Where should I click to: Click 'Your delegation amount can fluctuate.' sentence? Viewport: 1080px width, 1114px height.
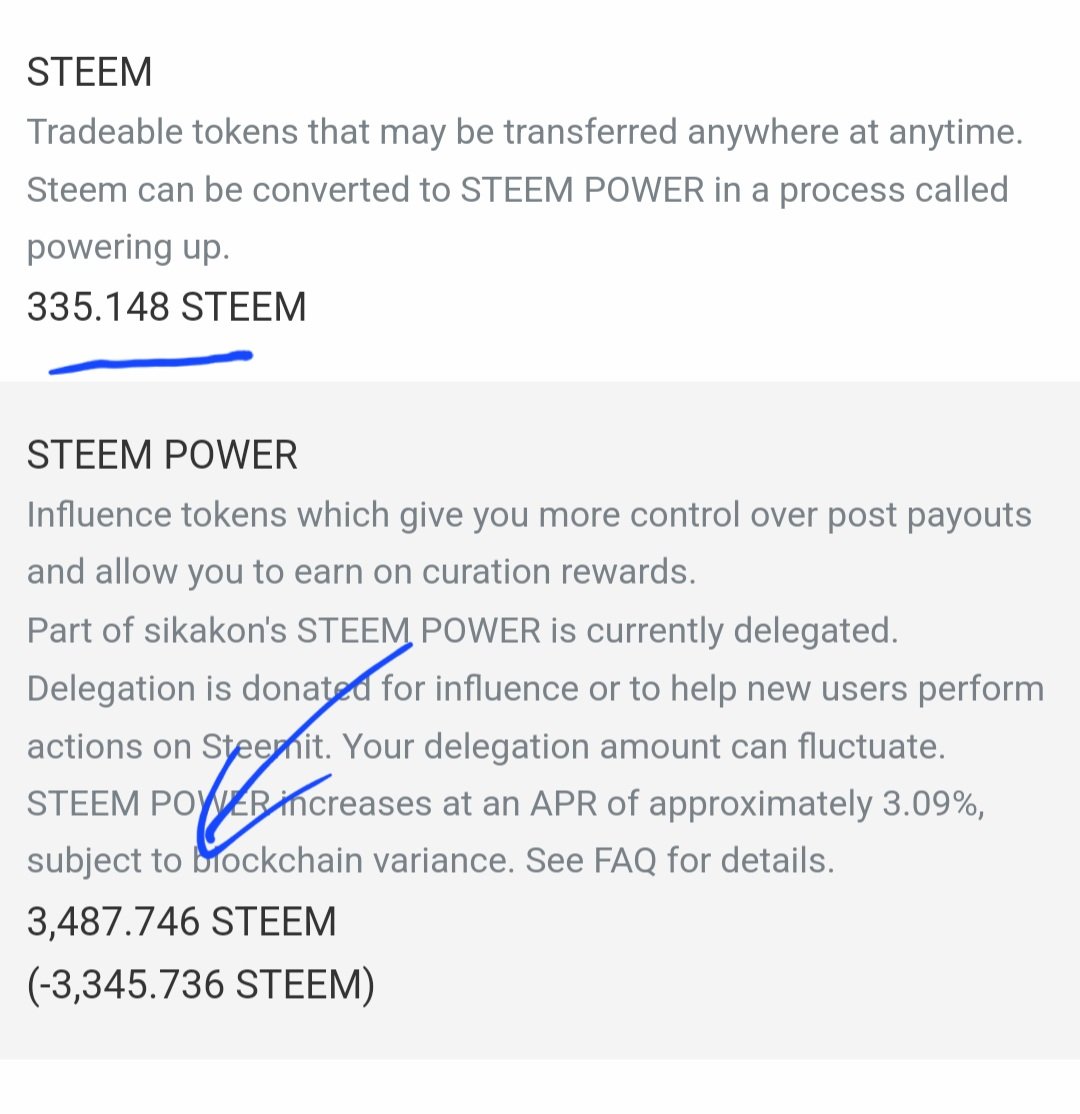(644, 746)
